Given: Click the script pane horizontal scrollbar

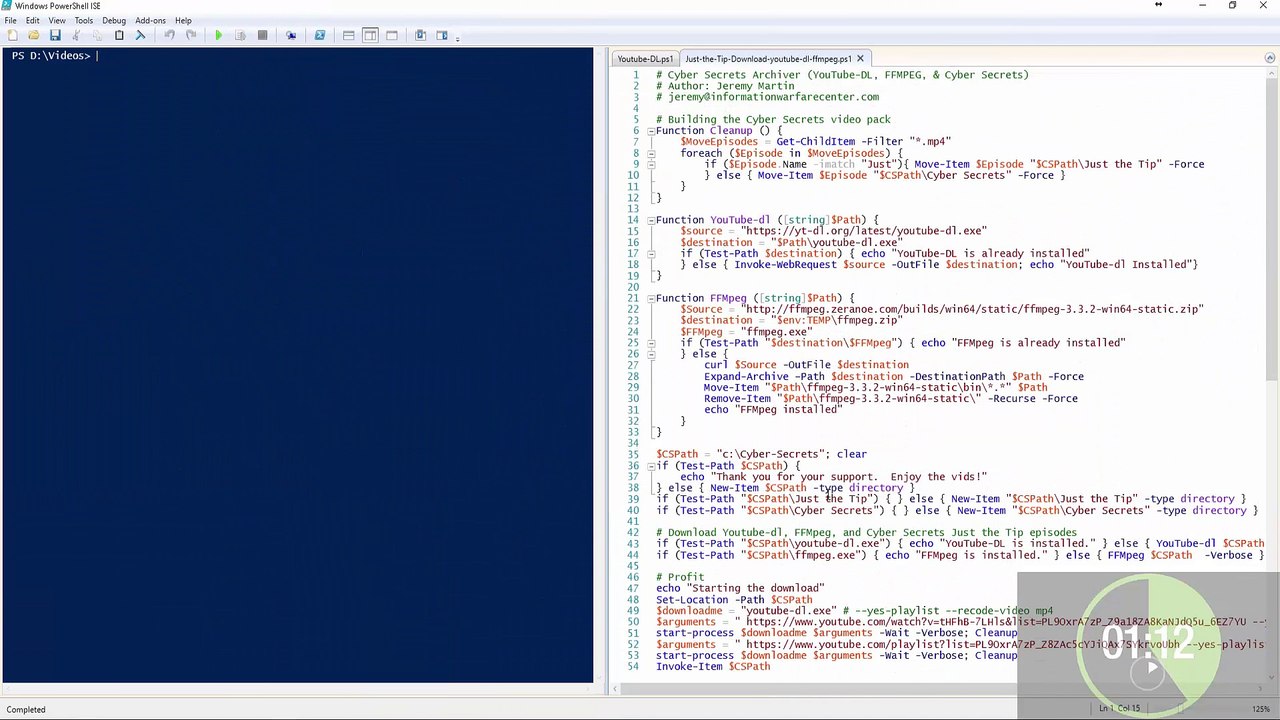Looking at the screenshot, I should pos(938,688).
